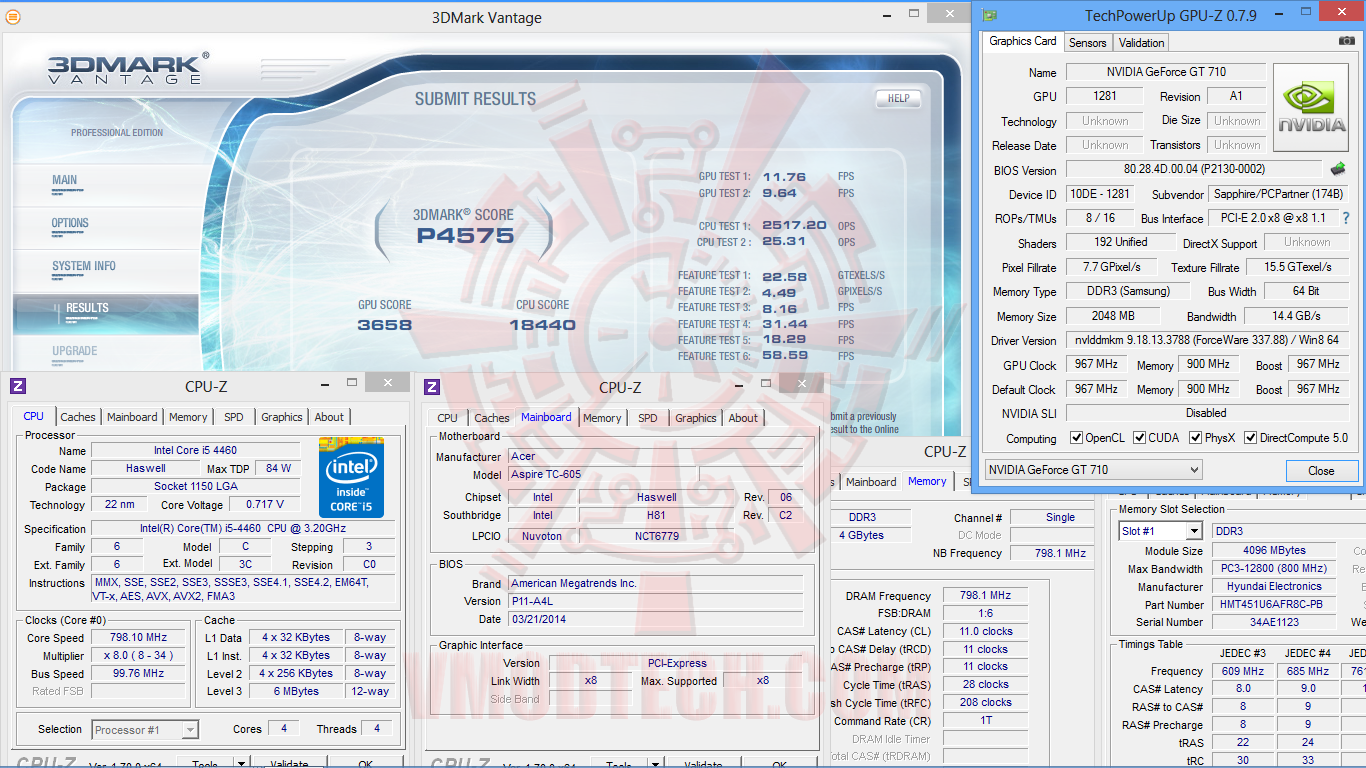Click the GPU-Z title bar app icon

click(x=990, y=15)
